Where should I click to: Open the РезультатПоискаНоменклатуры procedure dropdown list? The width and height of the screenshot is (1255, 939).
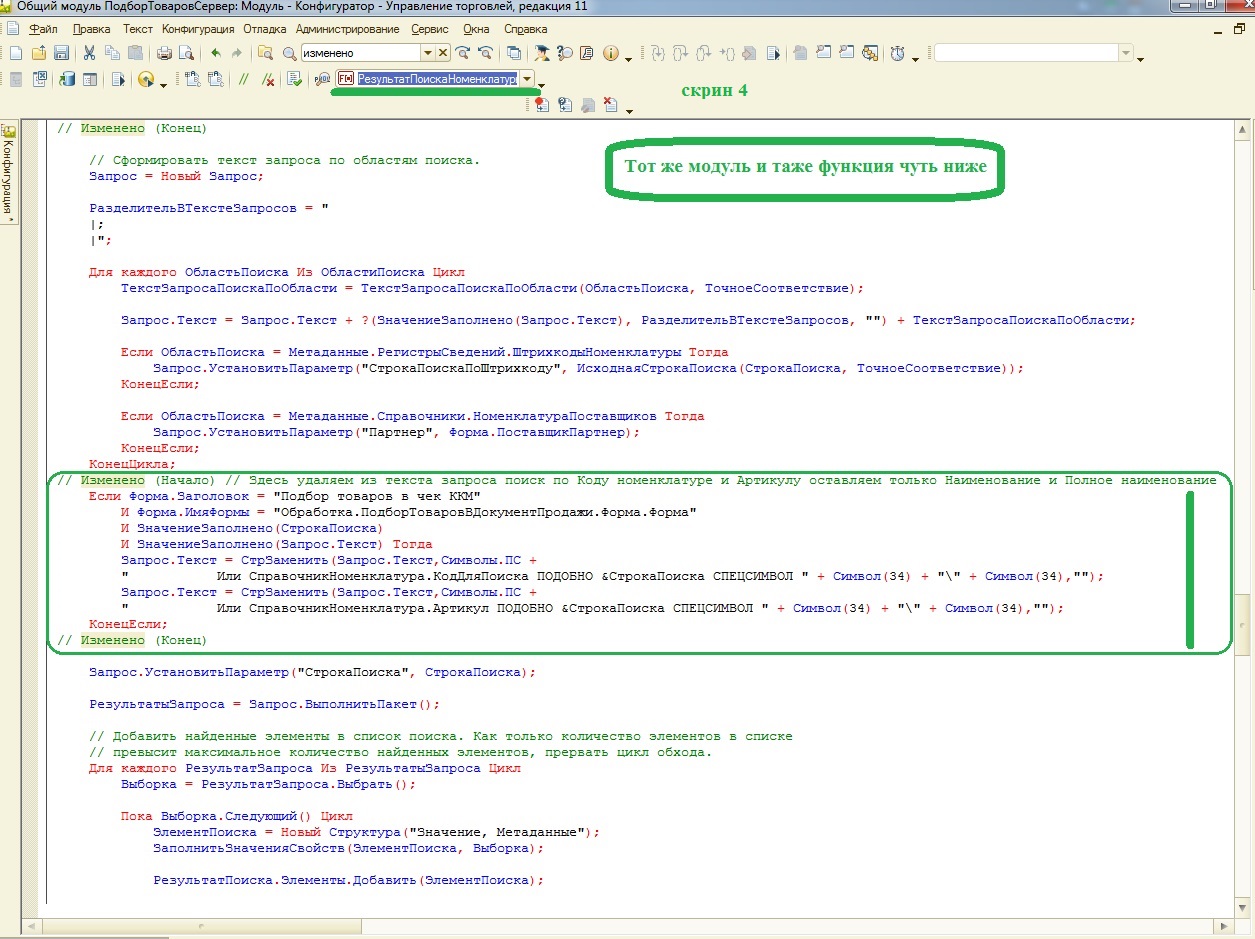[527, 79]
